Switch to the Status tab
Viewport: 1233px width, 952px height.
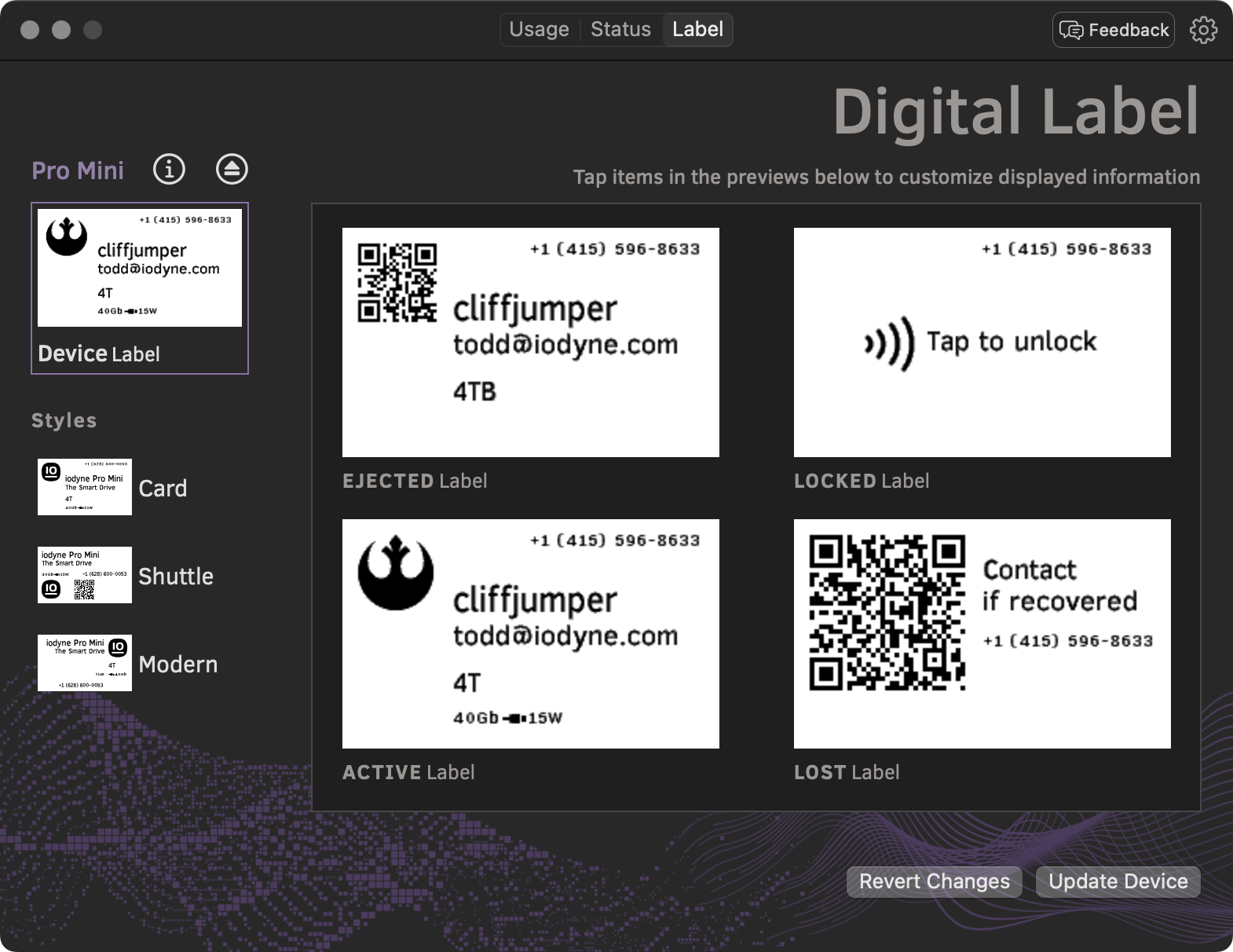620,30
